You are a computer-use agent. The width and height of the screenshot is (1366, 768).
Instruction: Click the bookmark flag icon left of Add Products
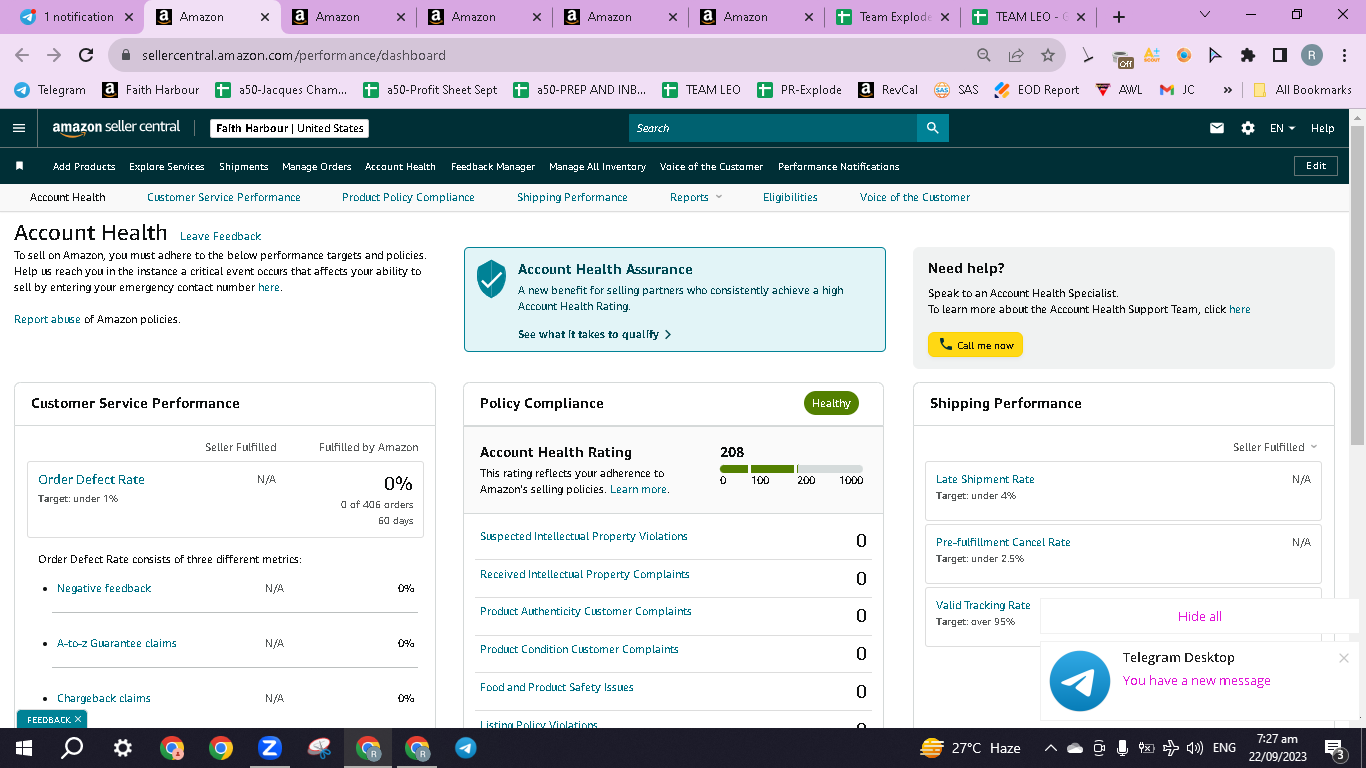pyautogui.click(x=19, y=166)
